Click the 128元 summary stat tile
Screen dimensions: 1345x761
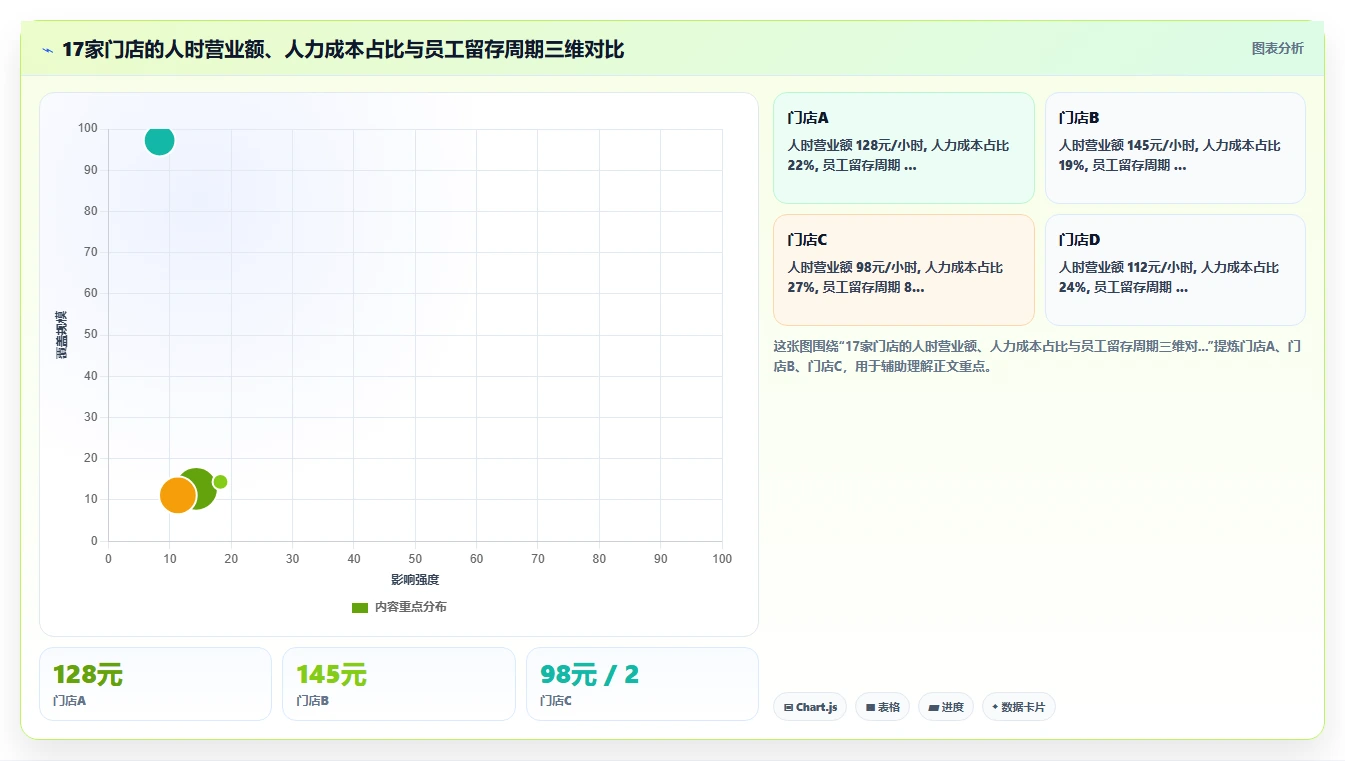[155, 684]
